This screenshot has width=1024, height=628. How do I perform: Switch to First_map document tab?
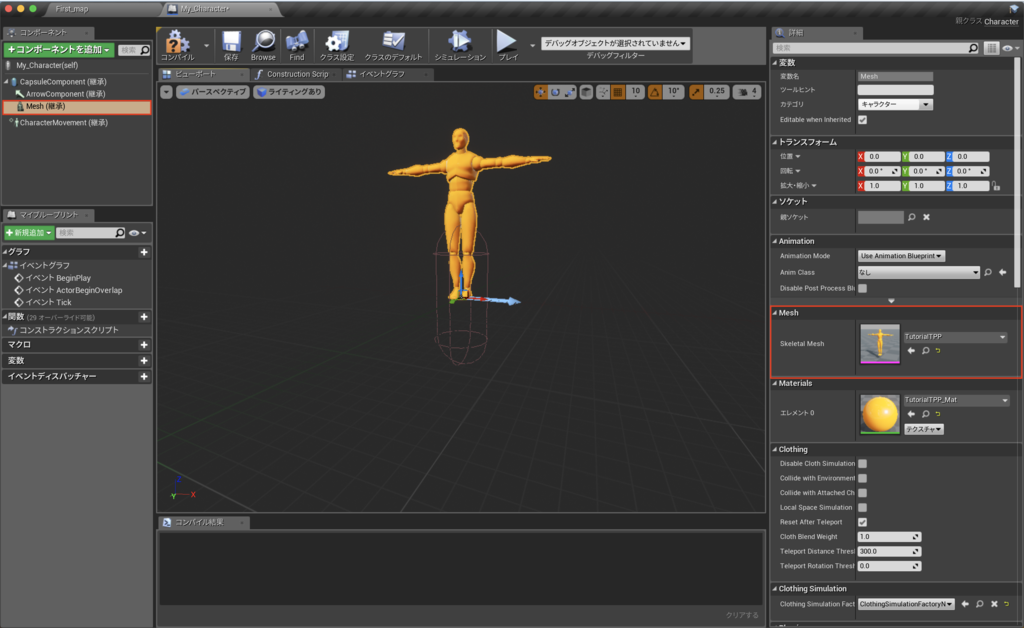tap(72, 8)
